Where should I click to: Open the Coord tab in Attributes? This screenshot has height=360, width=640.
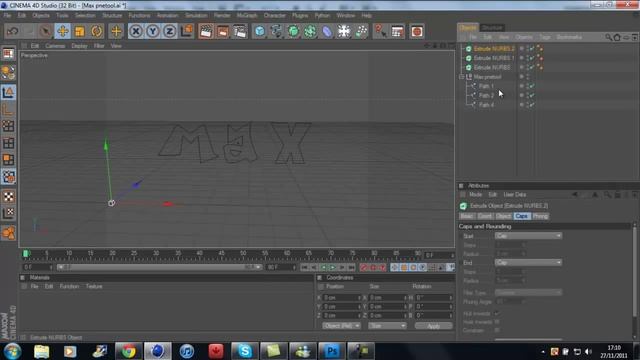pos(484,216)
